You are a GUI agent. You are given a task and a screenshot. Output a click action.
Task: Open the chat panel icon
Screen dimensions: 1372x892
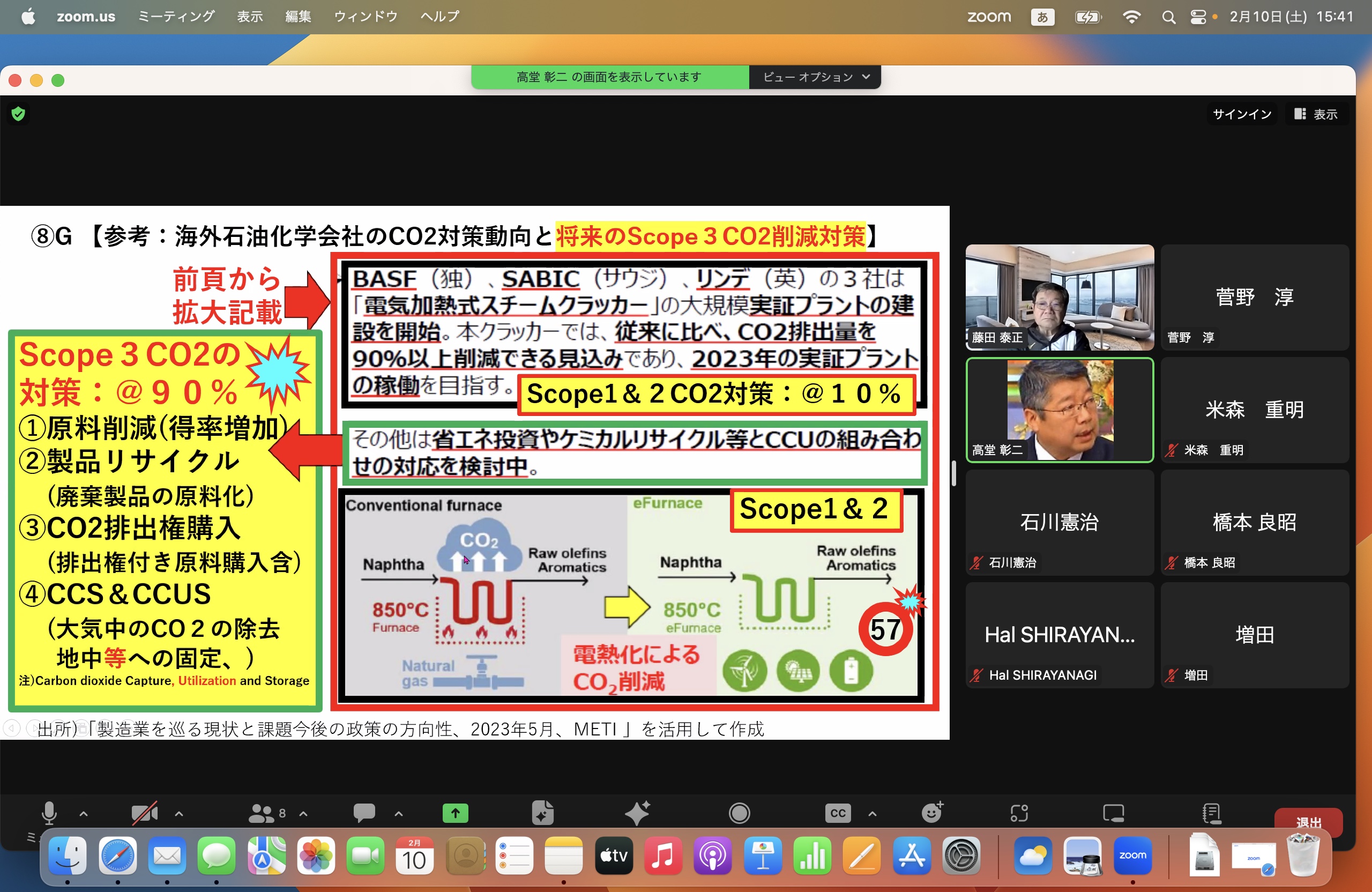[364, 813]
